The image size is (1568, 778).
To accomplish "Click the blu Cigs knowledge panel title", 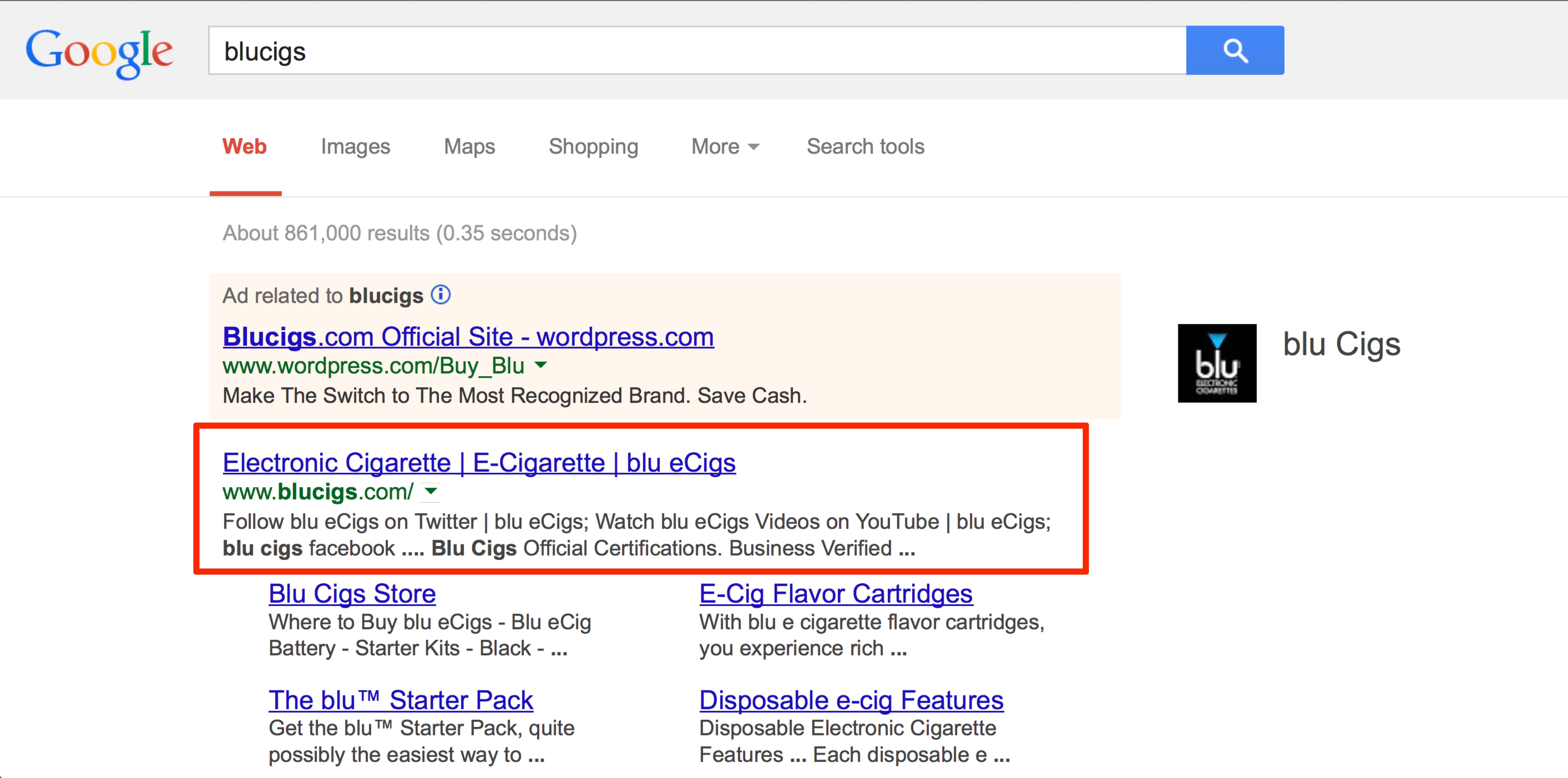I will click(1342, 345).
